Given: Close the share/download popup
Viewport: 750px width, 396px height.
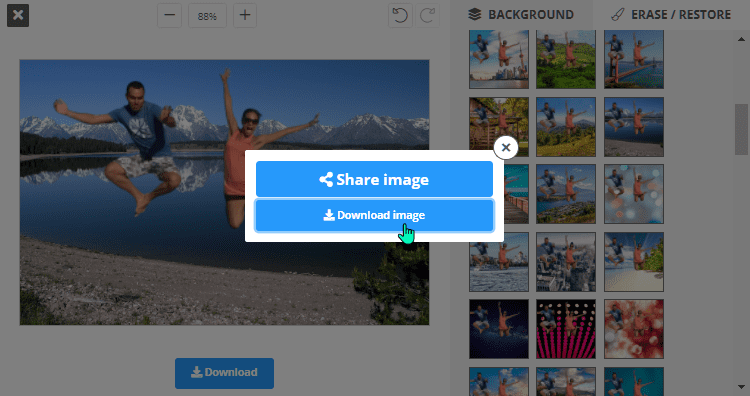Looking at the screenshot, I should pos(506,148).
